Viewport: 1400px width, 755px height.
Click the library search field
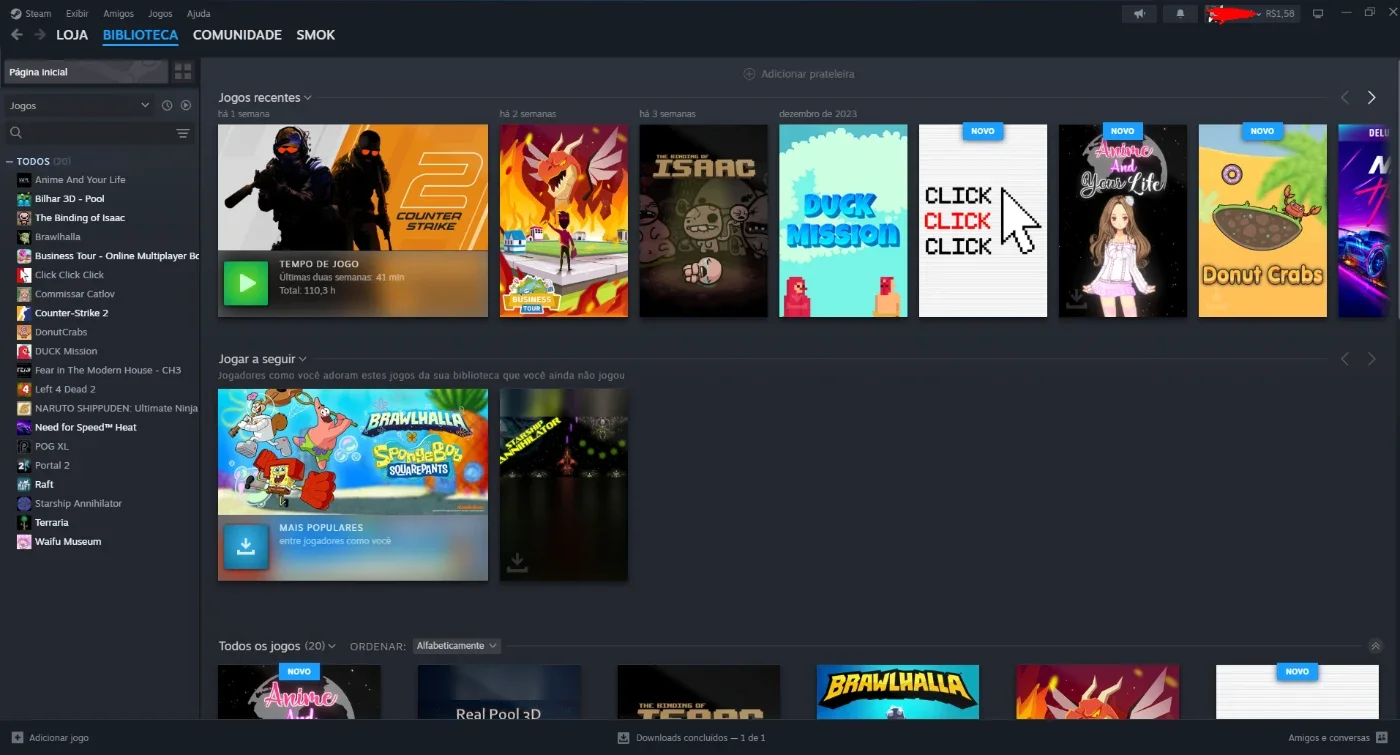(x=90, y=133)
